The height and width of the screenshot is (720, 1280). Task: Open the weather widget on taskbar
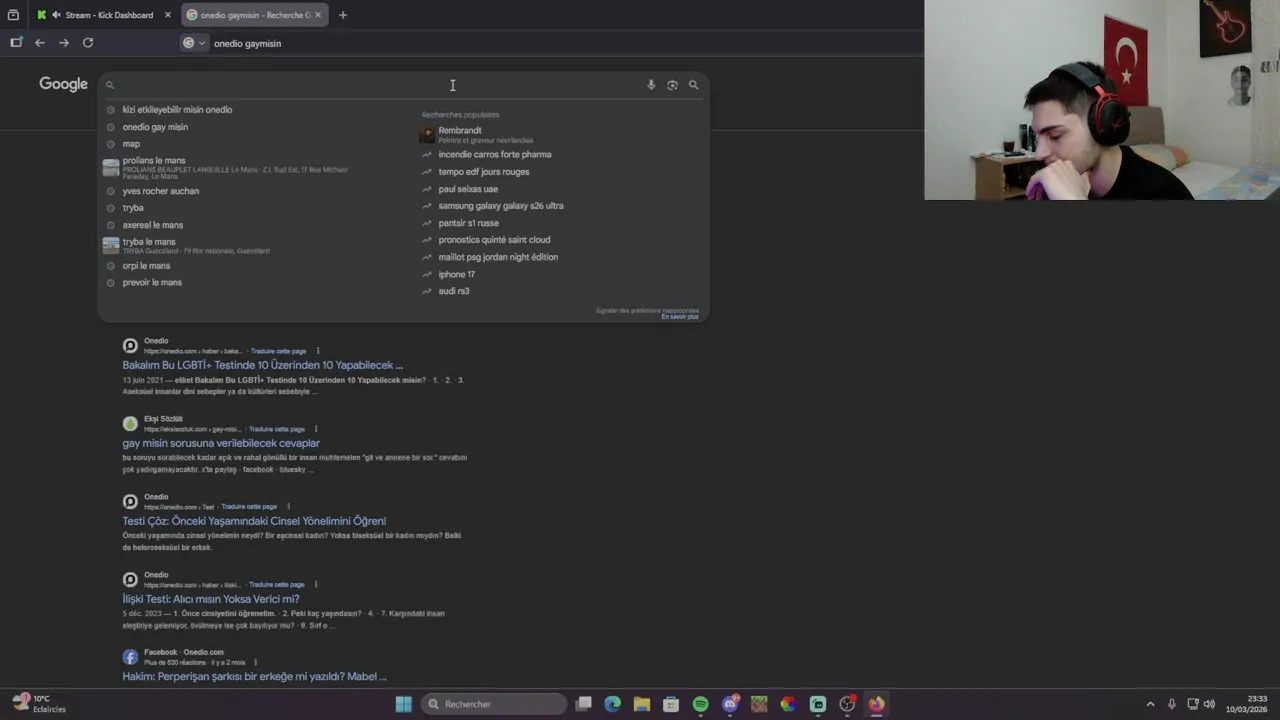[39, 704]
